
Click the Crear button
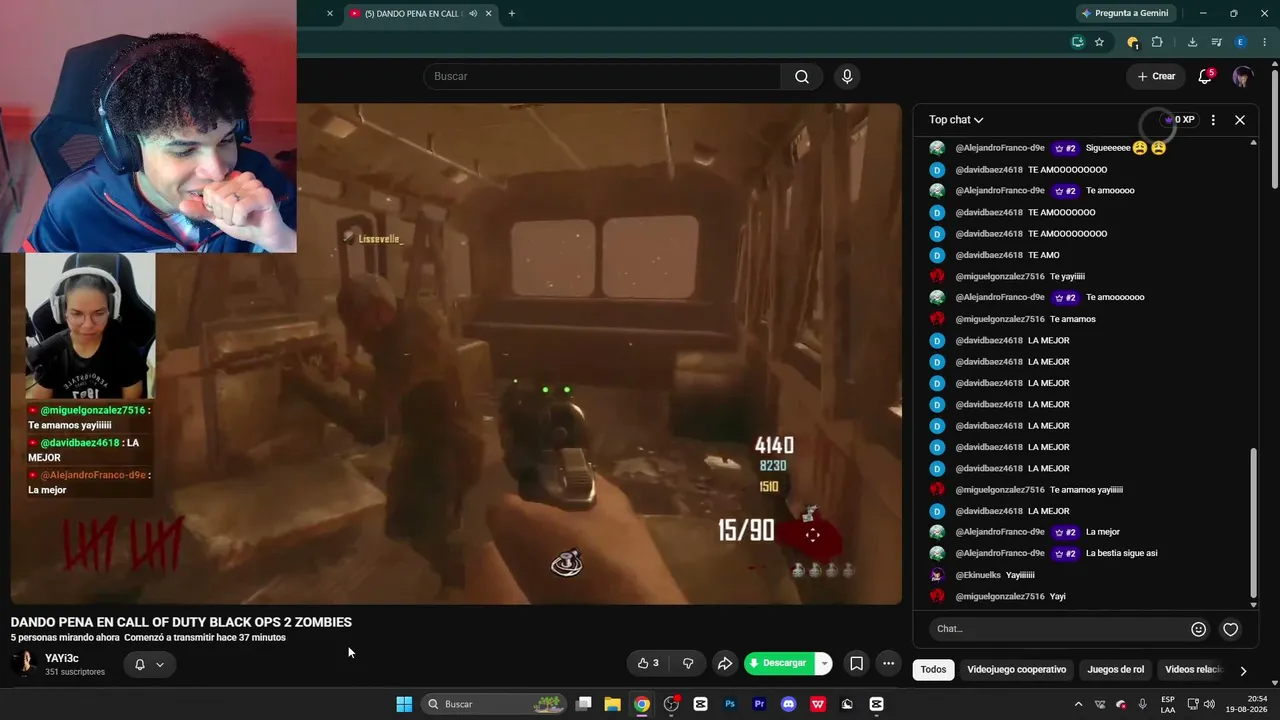click(1156, 77)
